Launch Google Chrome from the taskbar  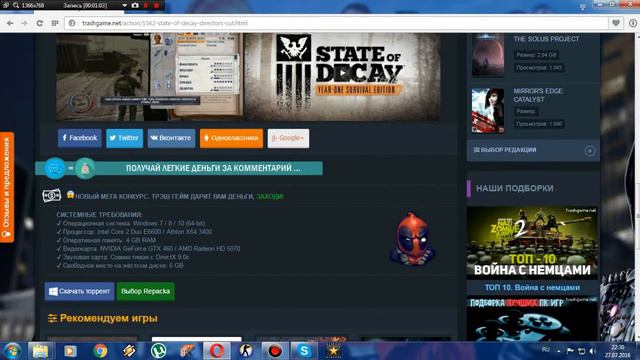100,351
